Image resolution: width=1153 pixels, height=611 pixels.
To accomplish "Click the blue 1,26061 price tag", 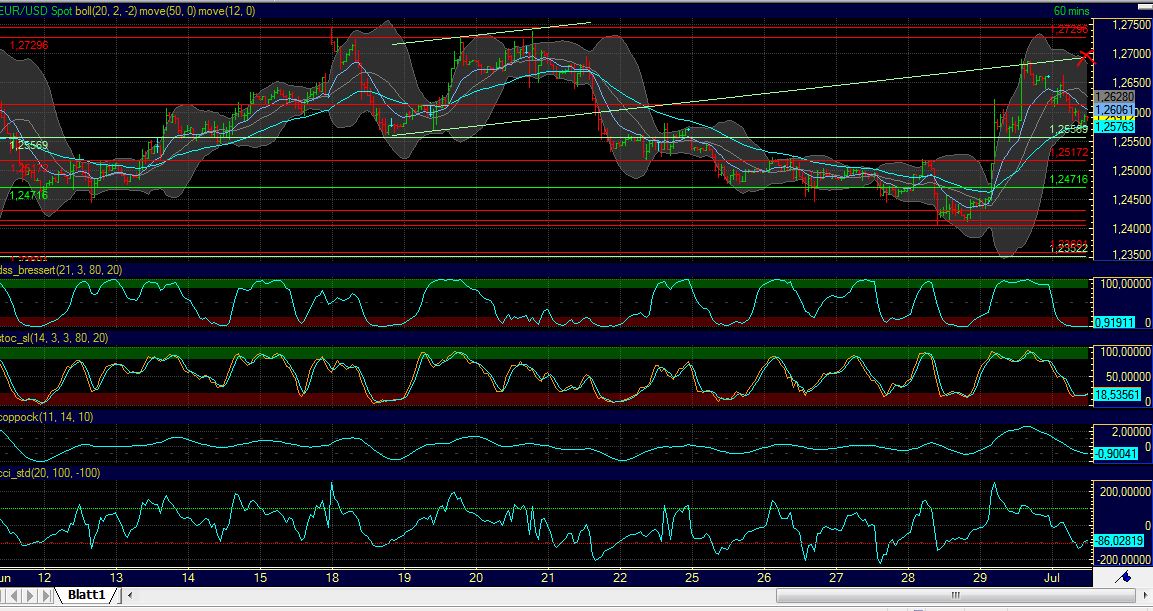I will coord(1114,110).
